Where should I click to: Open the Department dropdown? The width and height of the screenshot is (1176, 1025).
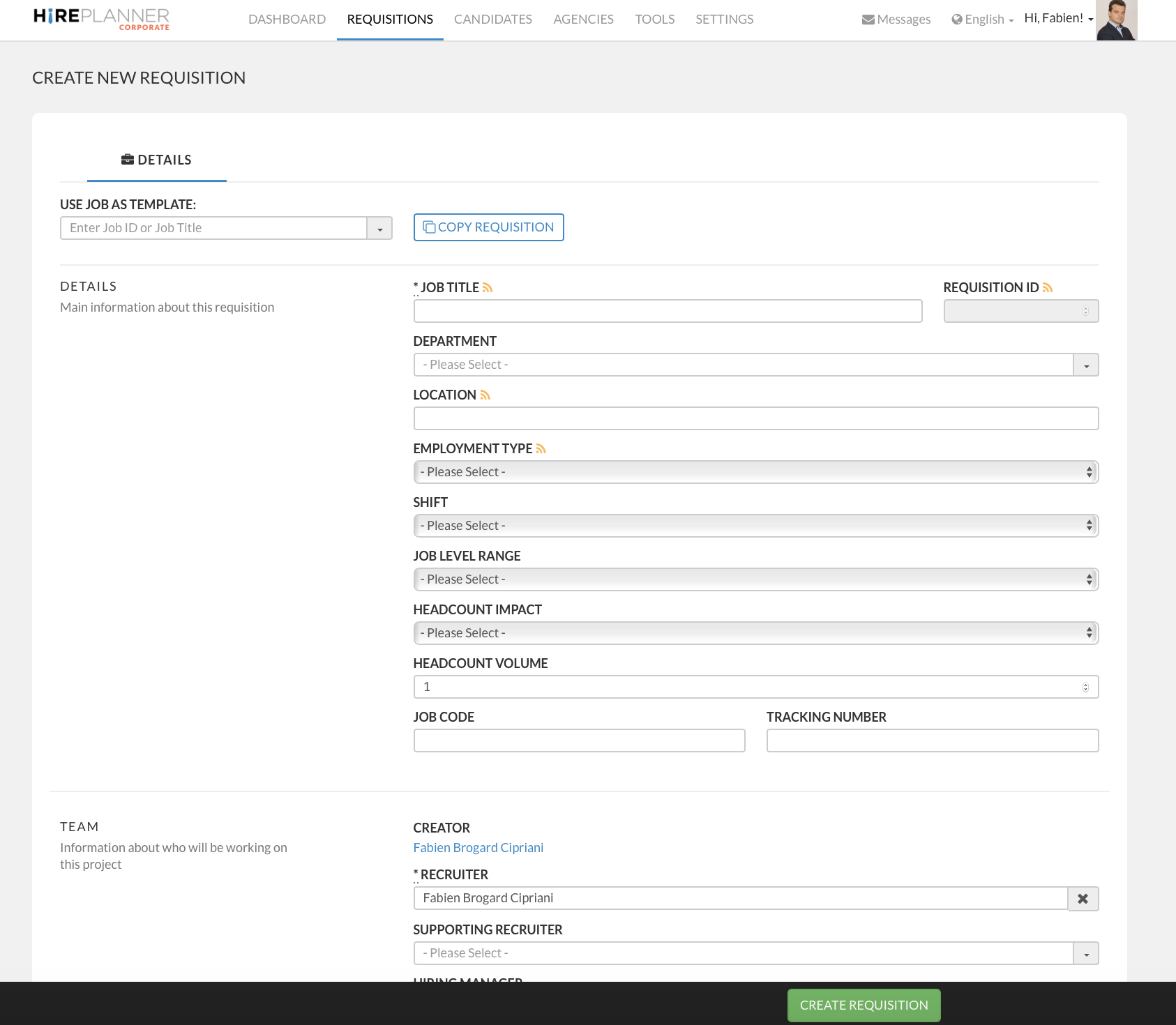pyautogui.click(x=1085, y=365)
